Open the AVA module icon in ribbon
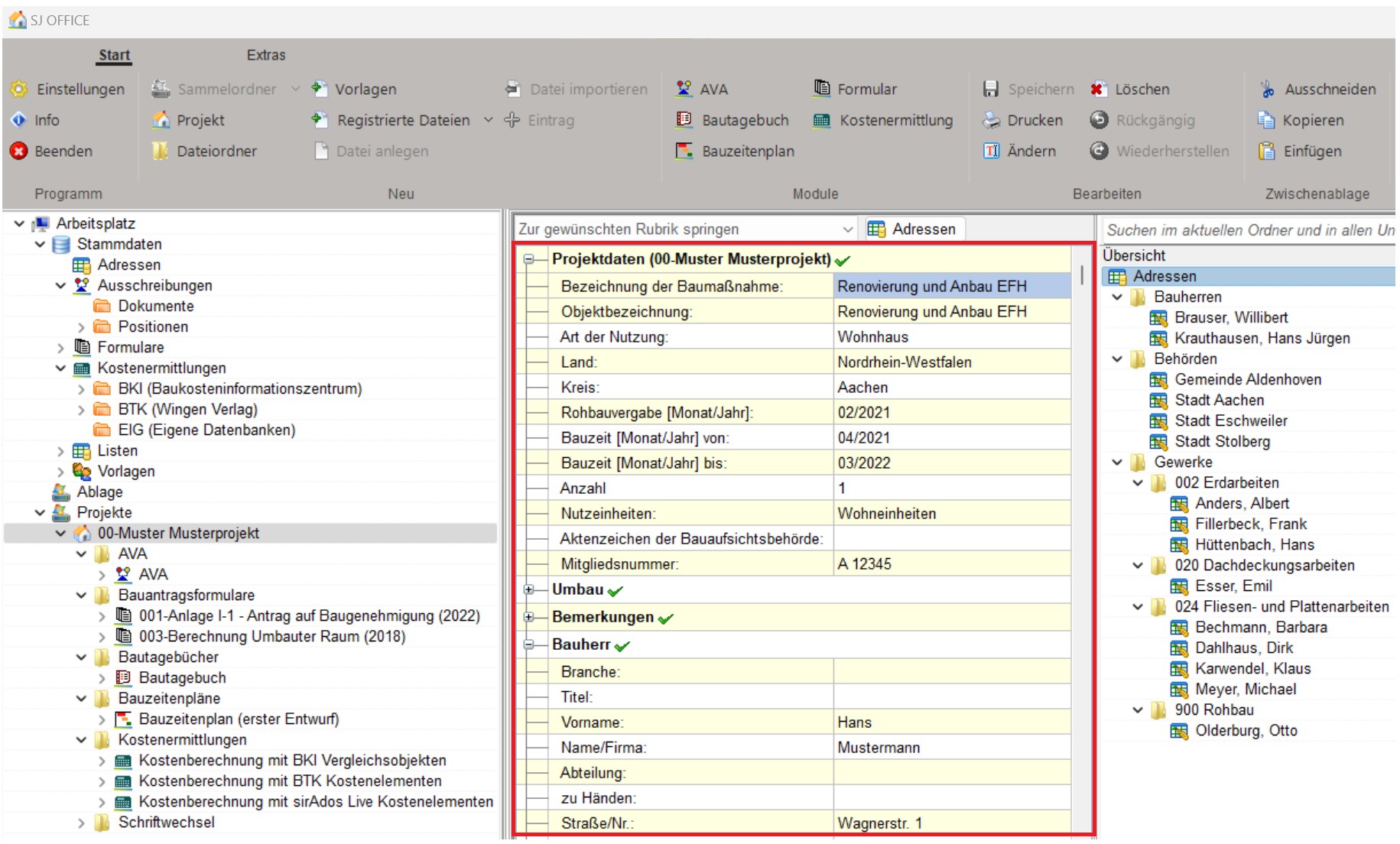This screenshot has height=844, width=1400. tap(684, 89)
